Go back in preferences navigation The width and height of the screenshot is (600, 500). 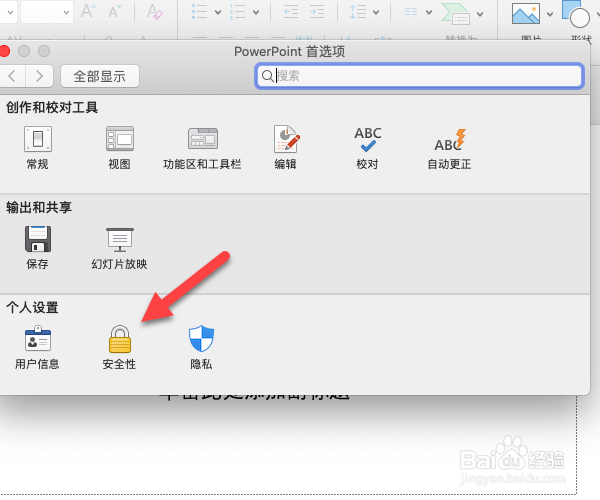pyautogui.click(x=12, y=76)
